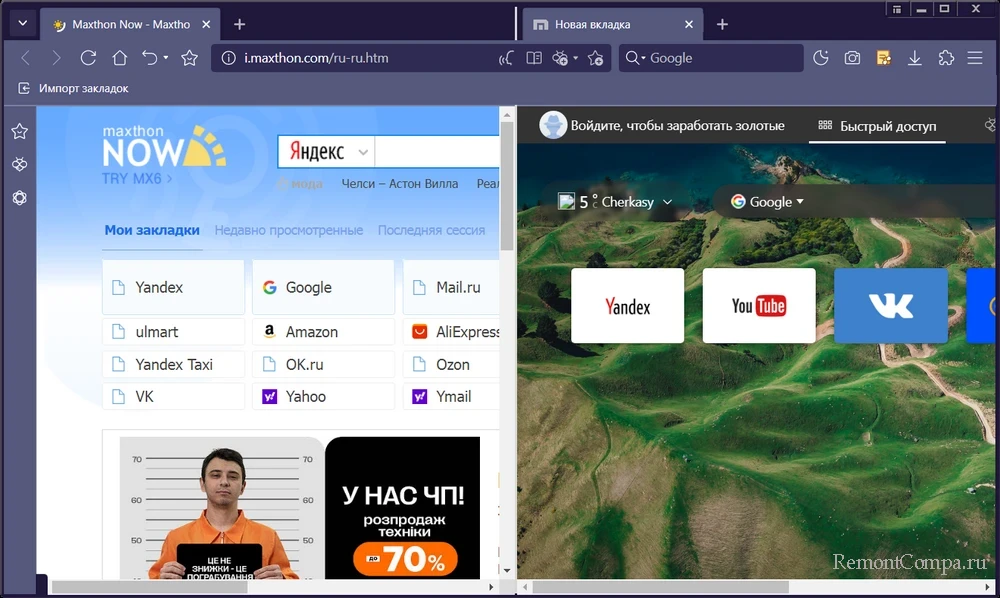1000x598 pixels.
Task: Add a new tab beside the Новая вкладка tab
Action: [x=722, y=24]
